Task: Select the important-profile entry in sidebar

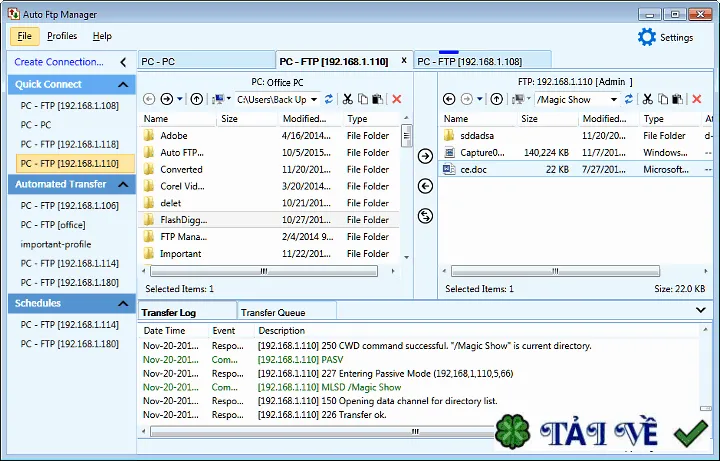Action: click(x=56, y=244)
